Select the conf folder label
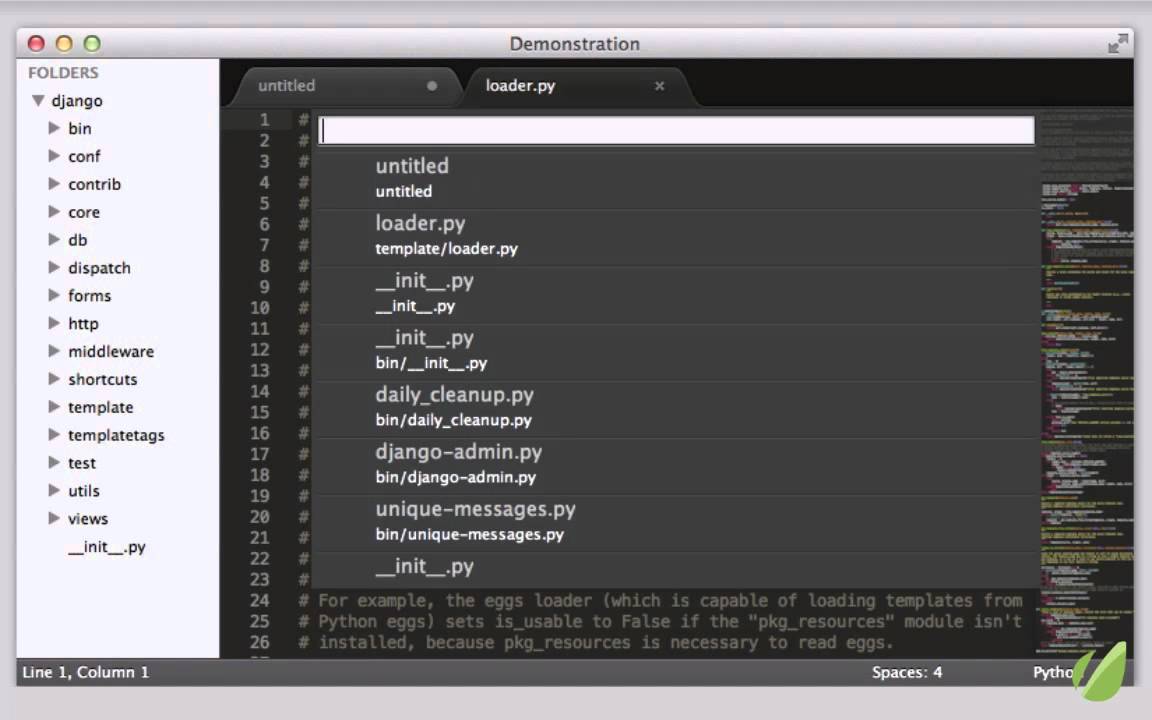The width and height of the screenshot is (1152, 720). pos(84,156)
